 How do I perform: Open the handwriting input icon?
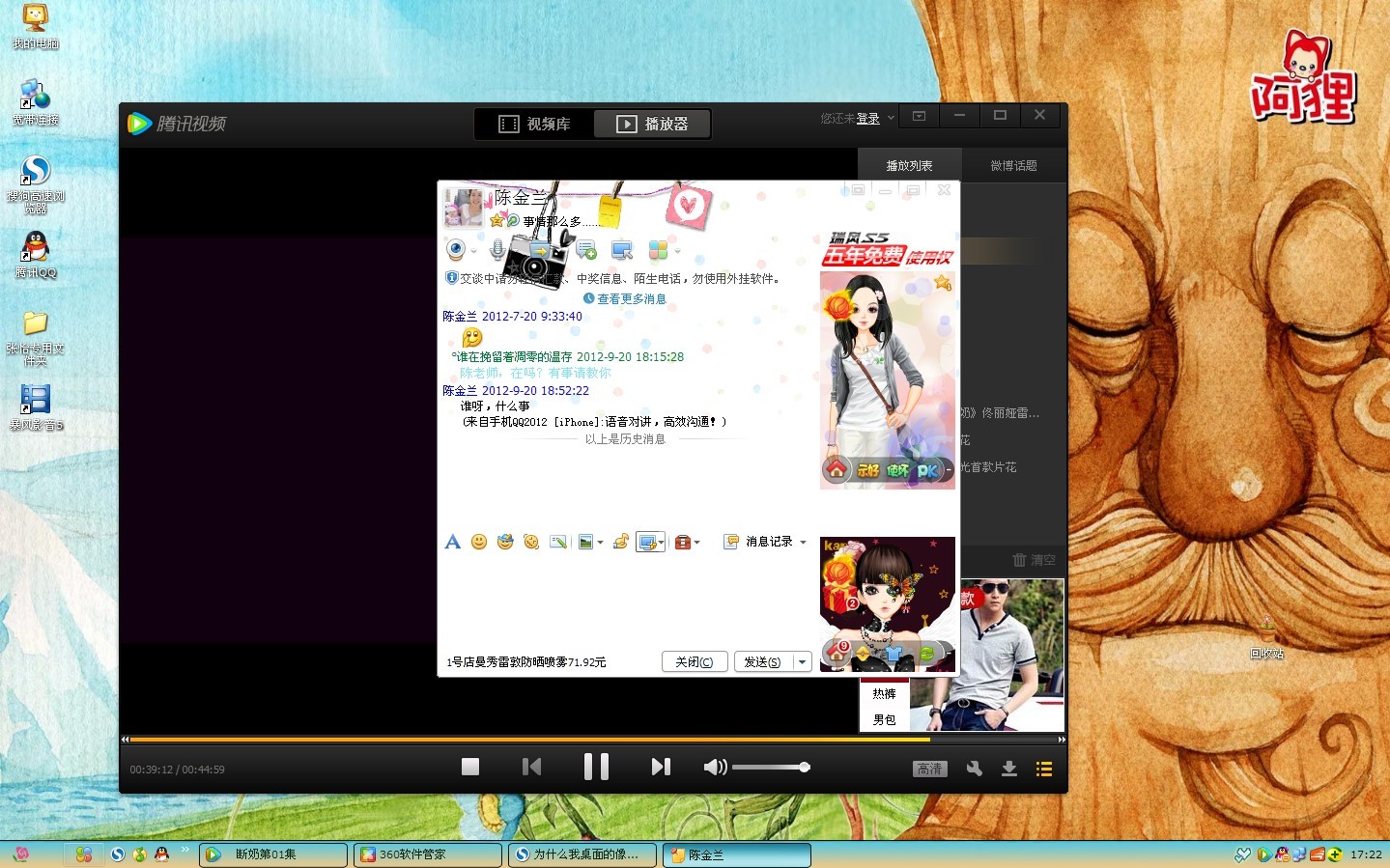(x=557, y=542)
